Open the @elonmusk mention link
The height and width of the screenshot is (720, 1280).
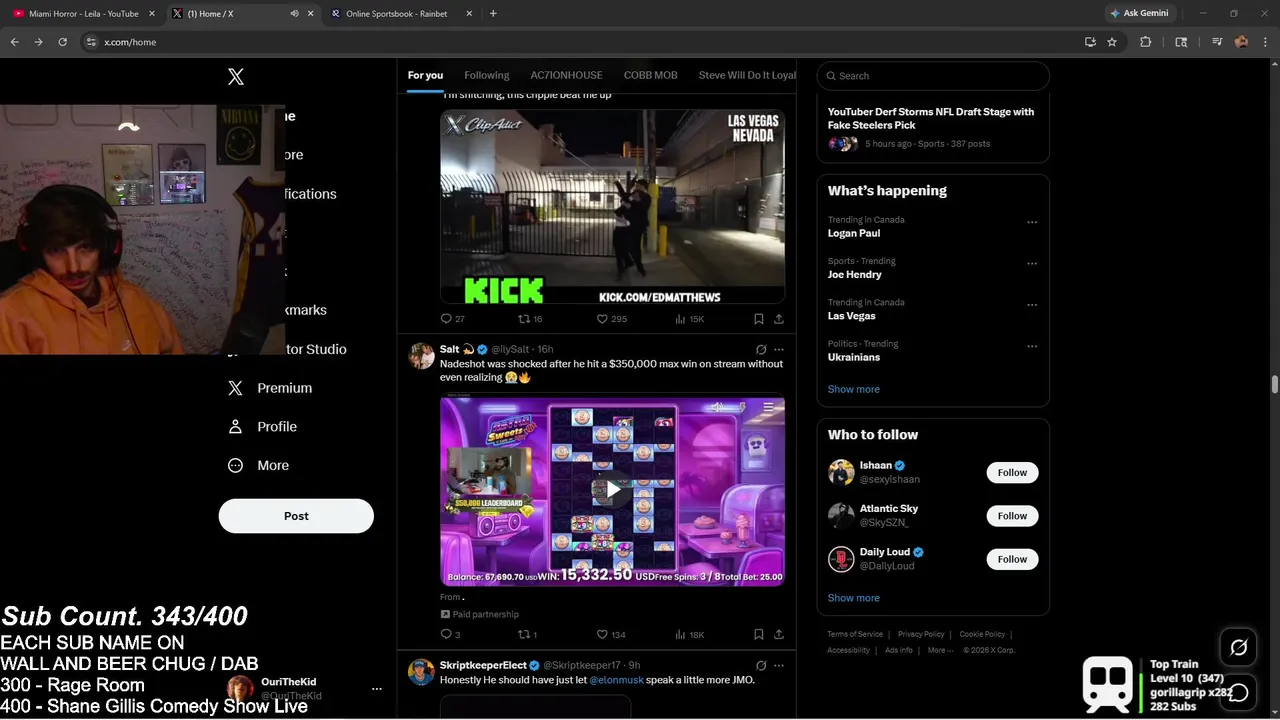(616, 680)
